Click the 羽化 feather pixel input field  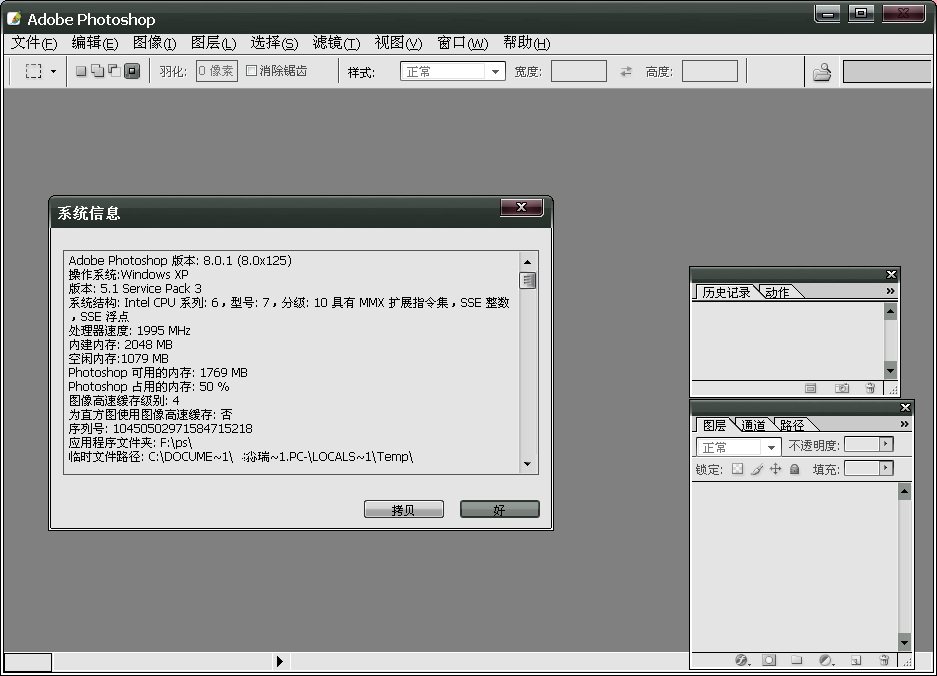tap(216, 71)
